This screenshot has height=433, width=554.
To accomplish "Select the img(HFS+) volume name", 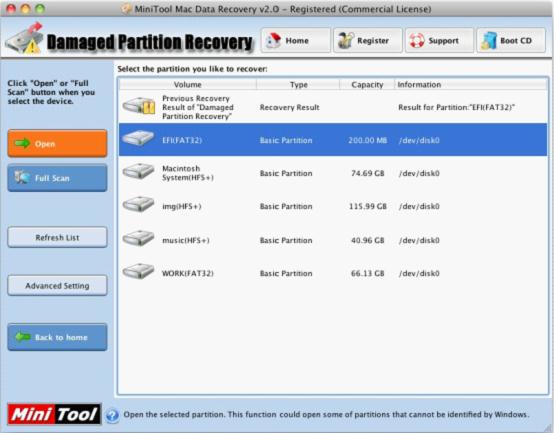I will [x=182, y=206].
